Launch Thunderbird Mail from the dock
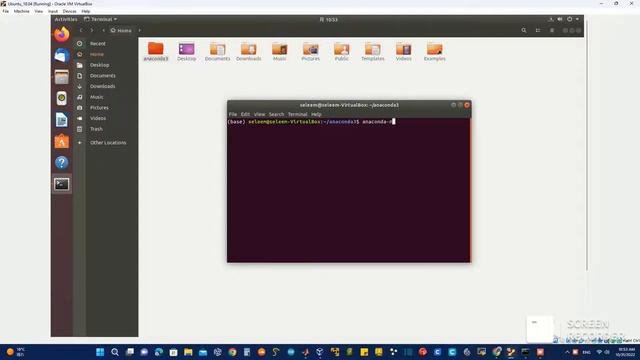This screenshot has width=640, height=360. 62,55
